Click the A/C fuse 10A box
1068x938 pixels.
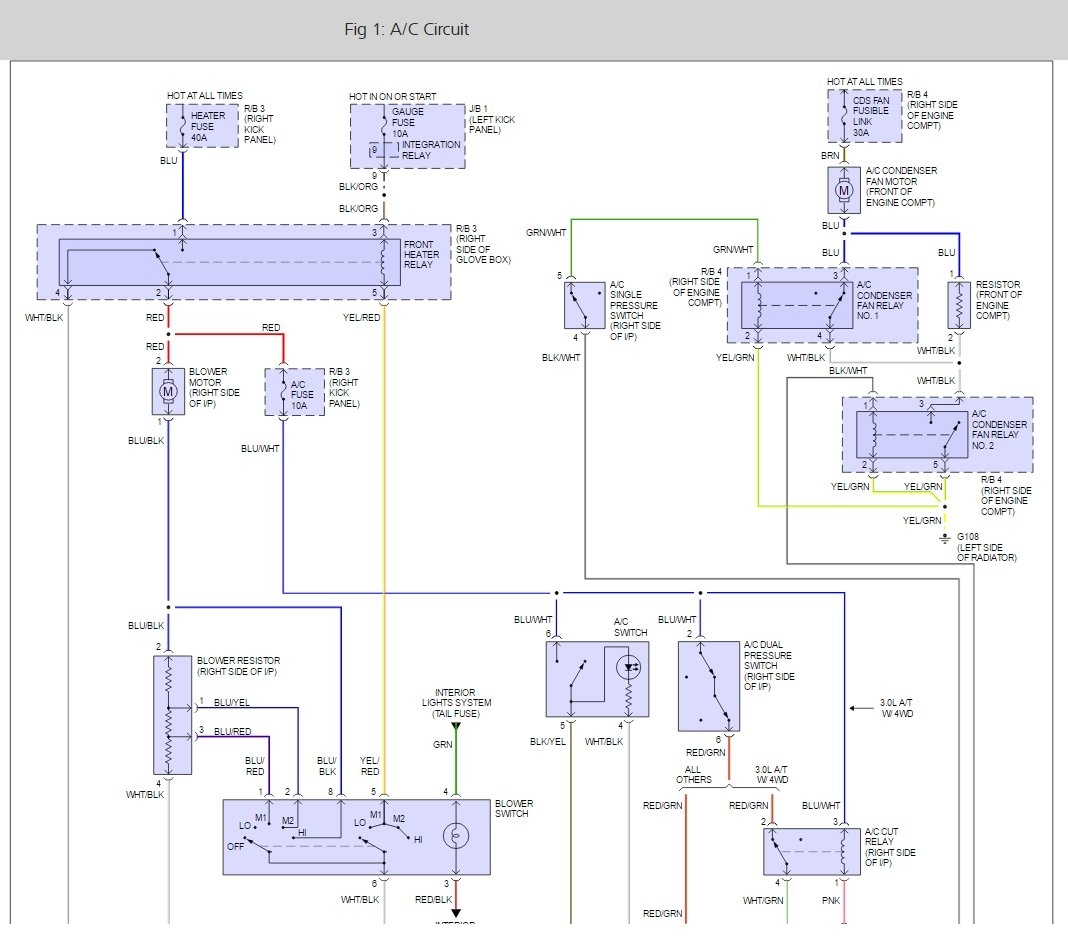click(x=294, y=392)
